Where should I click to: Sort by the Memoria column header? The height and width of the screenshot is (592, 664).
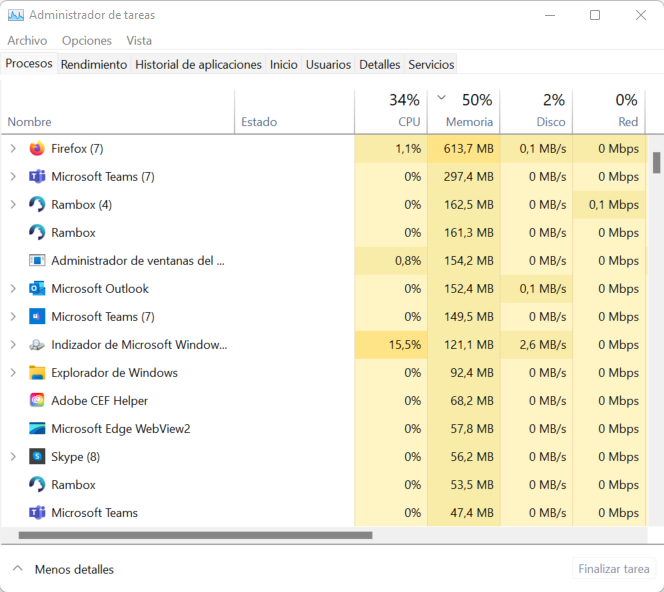[x=464, y=112]
